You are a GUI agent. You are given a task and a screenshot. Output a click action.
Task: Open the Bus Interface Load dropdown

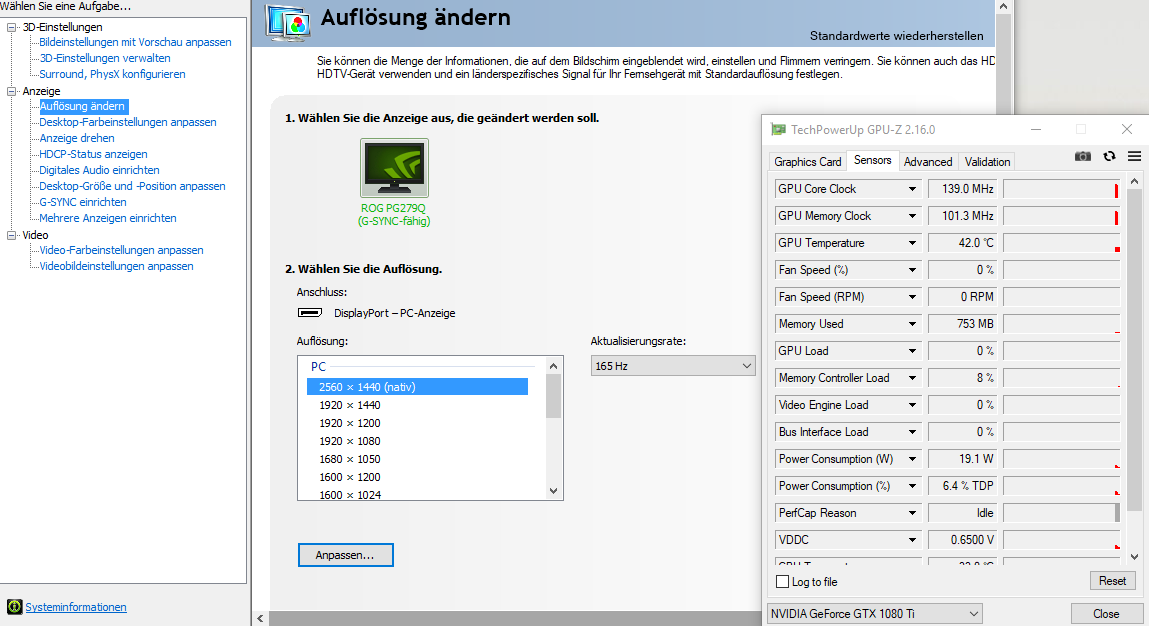(912, 432)
